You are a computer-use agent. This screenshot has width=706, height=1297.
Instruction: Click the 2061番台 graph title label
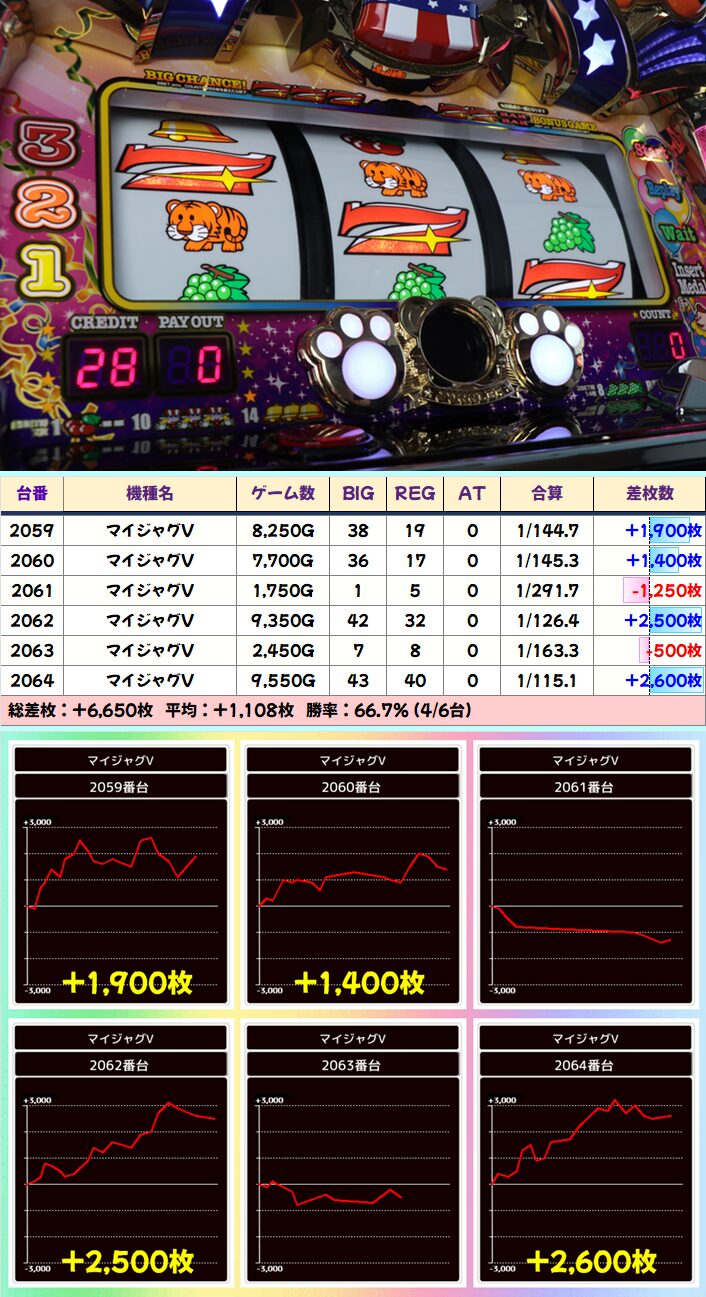click(x=585, y=787)
